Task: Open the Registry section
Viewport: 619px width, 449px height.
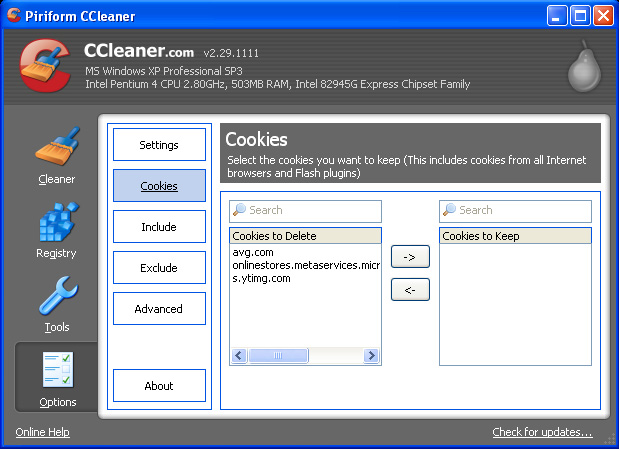Action: click(x=57, y=231)
